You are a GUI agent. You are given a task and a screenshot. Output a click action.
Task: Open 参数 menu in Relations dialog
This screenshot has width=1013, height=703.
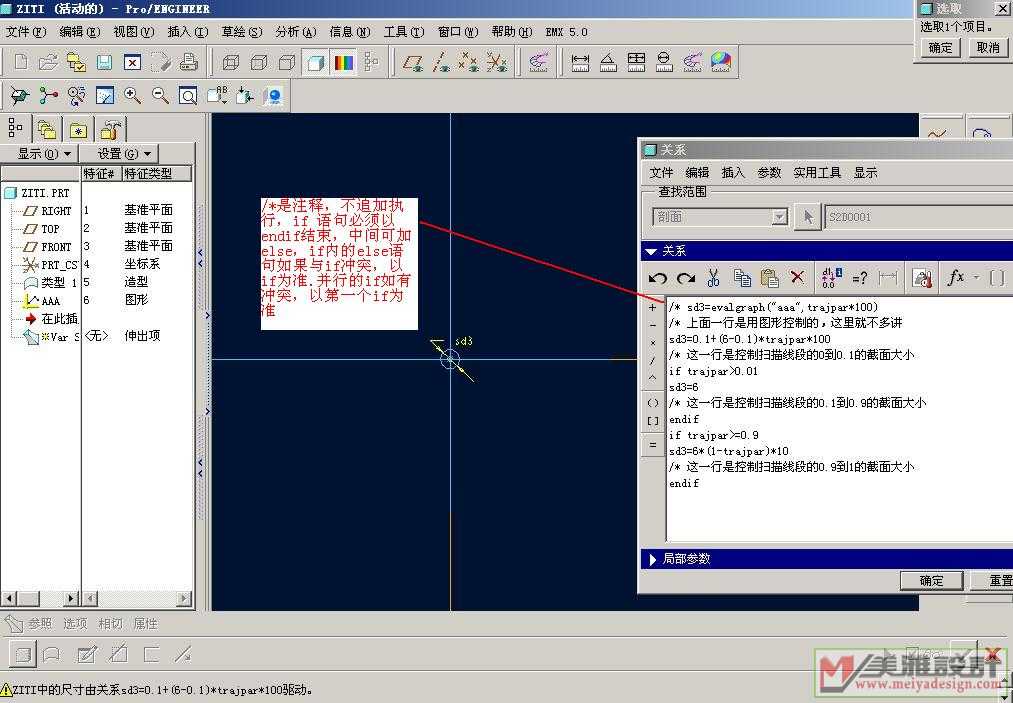[769, 173]
